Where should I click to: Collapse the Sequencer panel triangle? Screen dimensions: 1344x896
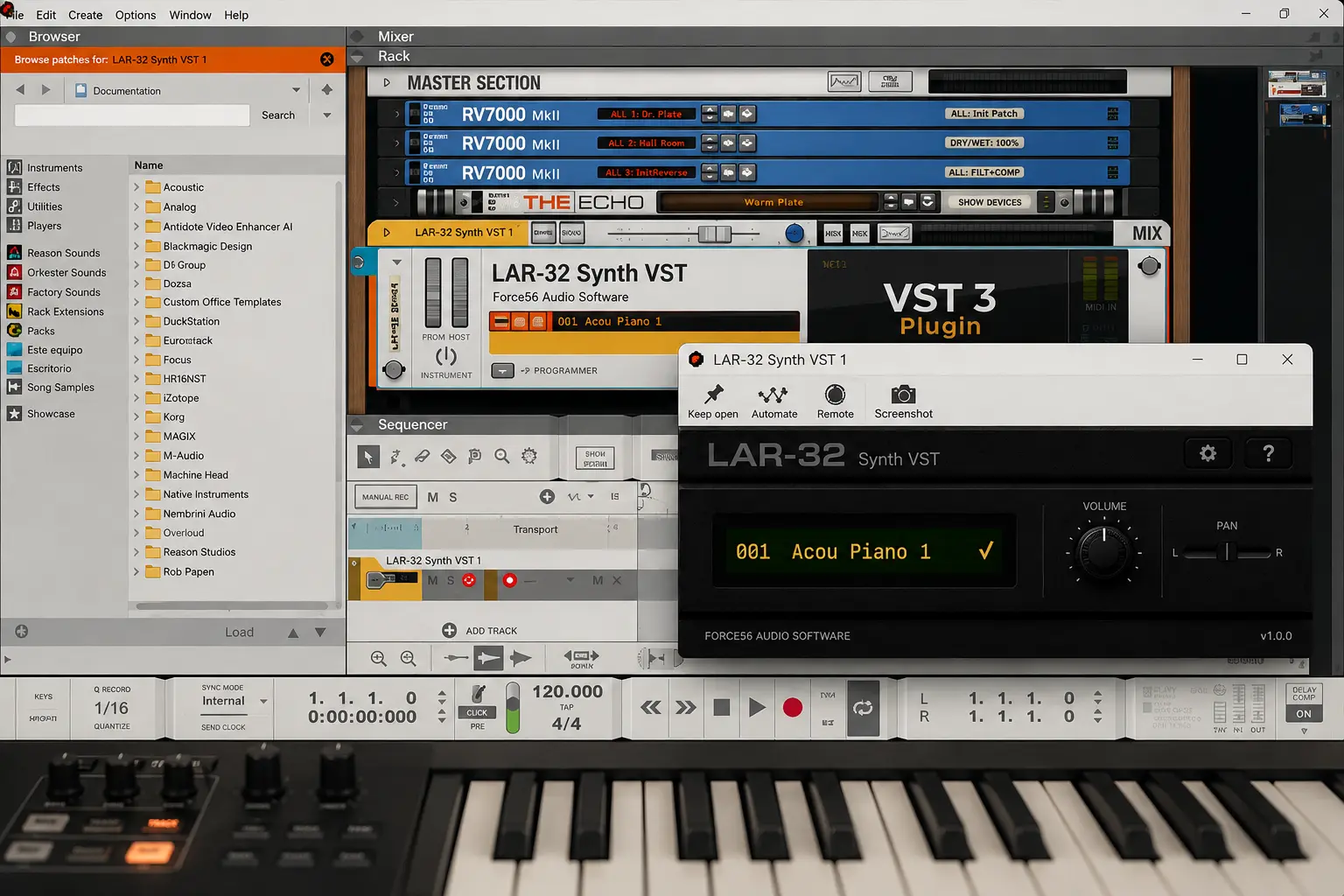357,425
